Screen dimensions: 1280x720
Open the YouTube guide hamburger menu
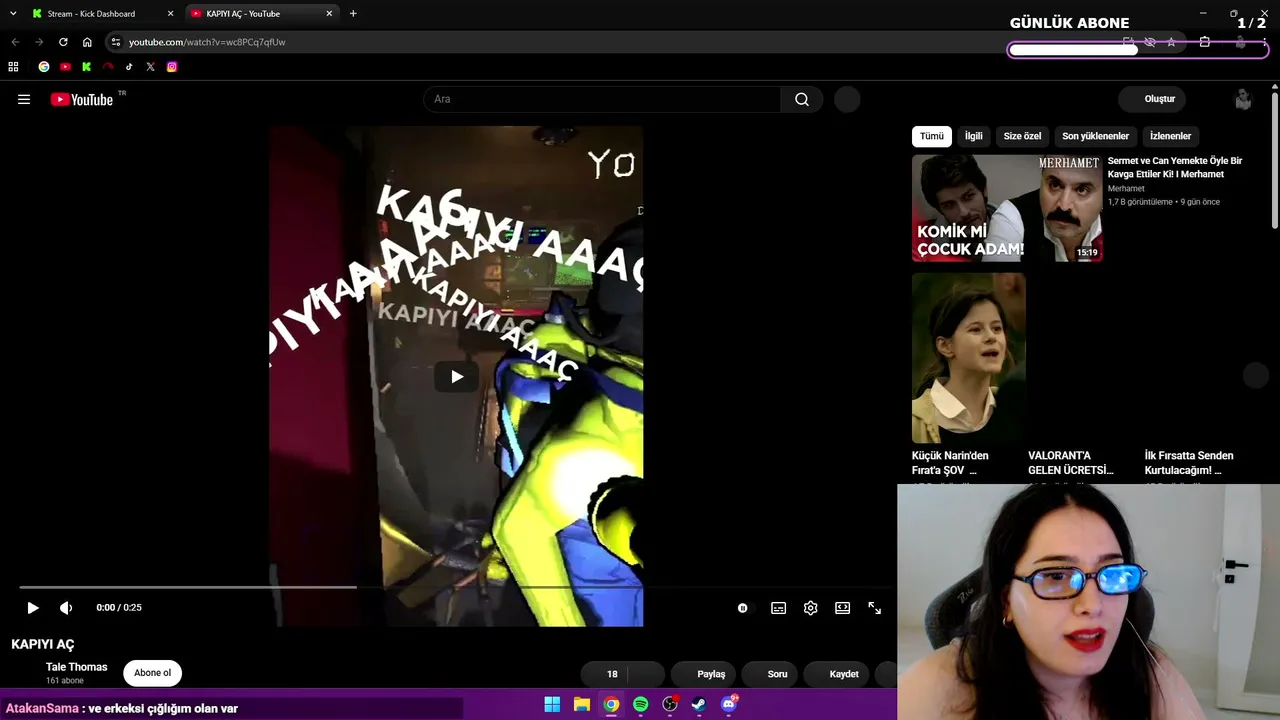24,99
